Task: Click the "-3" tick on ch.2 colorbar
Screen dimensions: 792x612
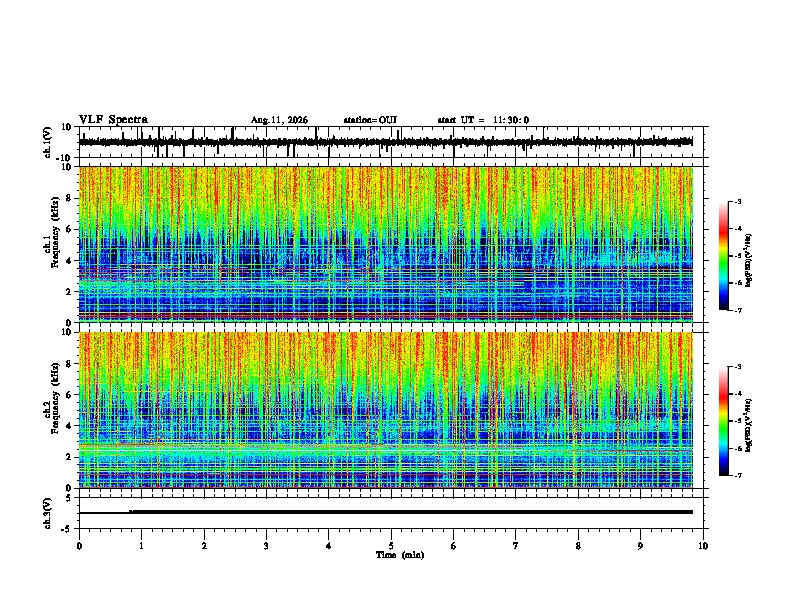Action: [737, 367]
